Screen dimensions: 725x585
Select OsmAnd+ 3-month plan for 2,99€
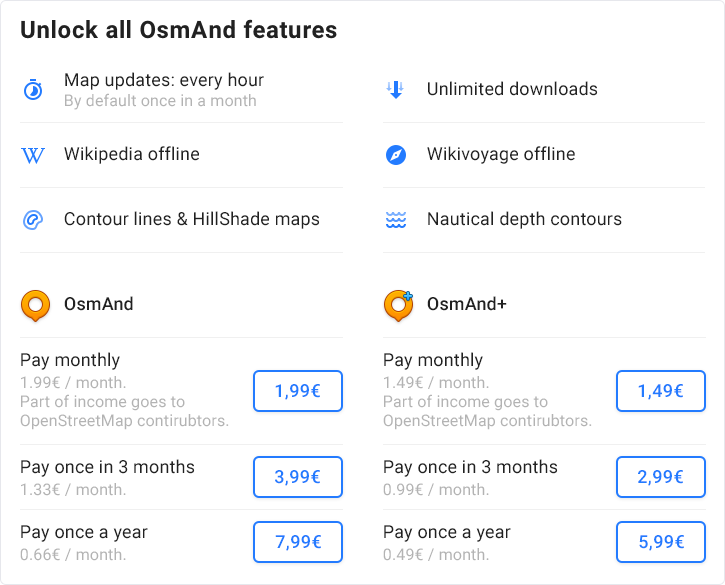point(661,477)
